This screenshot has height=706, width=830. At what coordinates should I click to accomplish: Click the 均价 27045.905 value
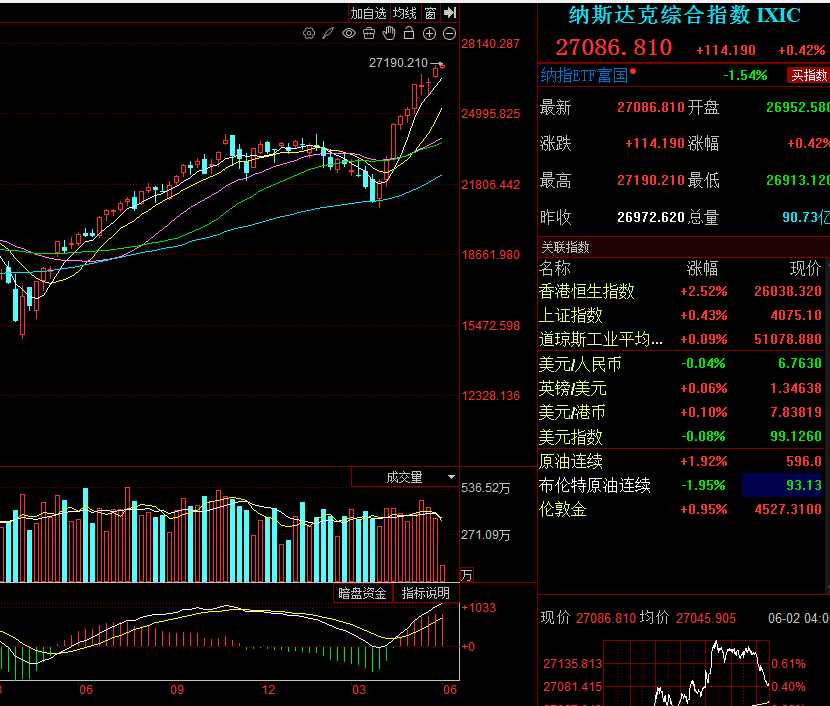point(706,618)
